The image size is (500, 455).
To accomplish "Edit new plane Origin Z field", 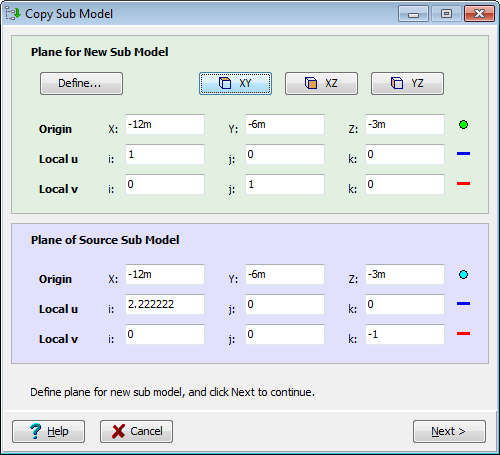I will pos(405,124).
